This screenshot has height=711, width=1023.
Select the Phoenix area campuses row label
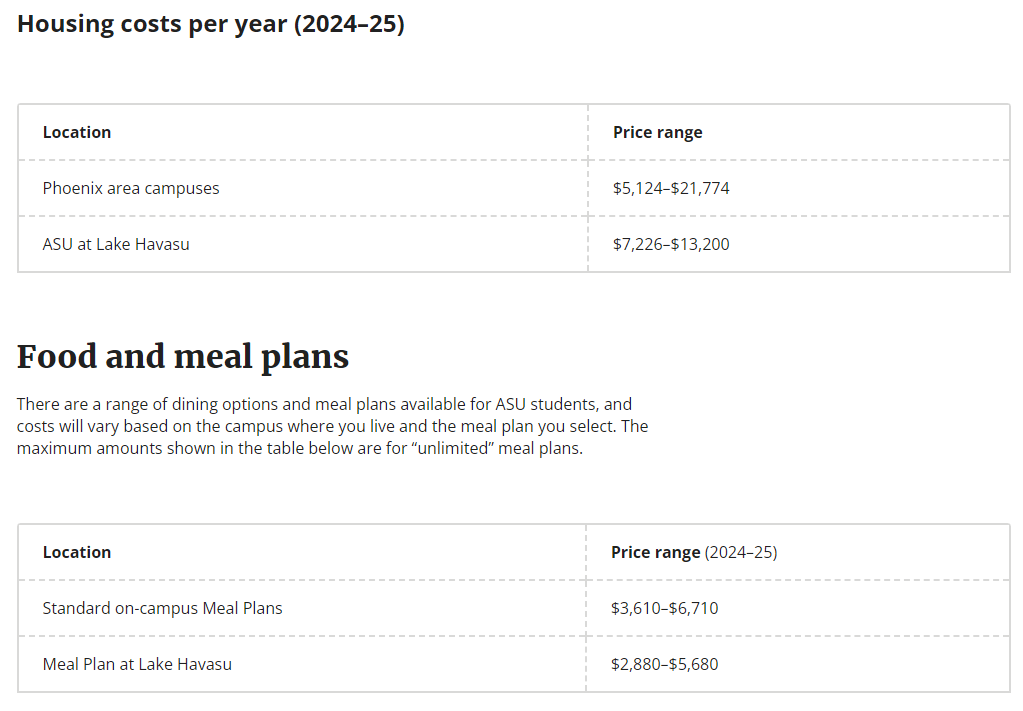(131, 188)
